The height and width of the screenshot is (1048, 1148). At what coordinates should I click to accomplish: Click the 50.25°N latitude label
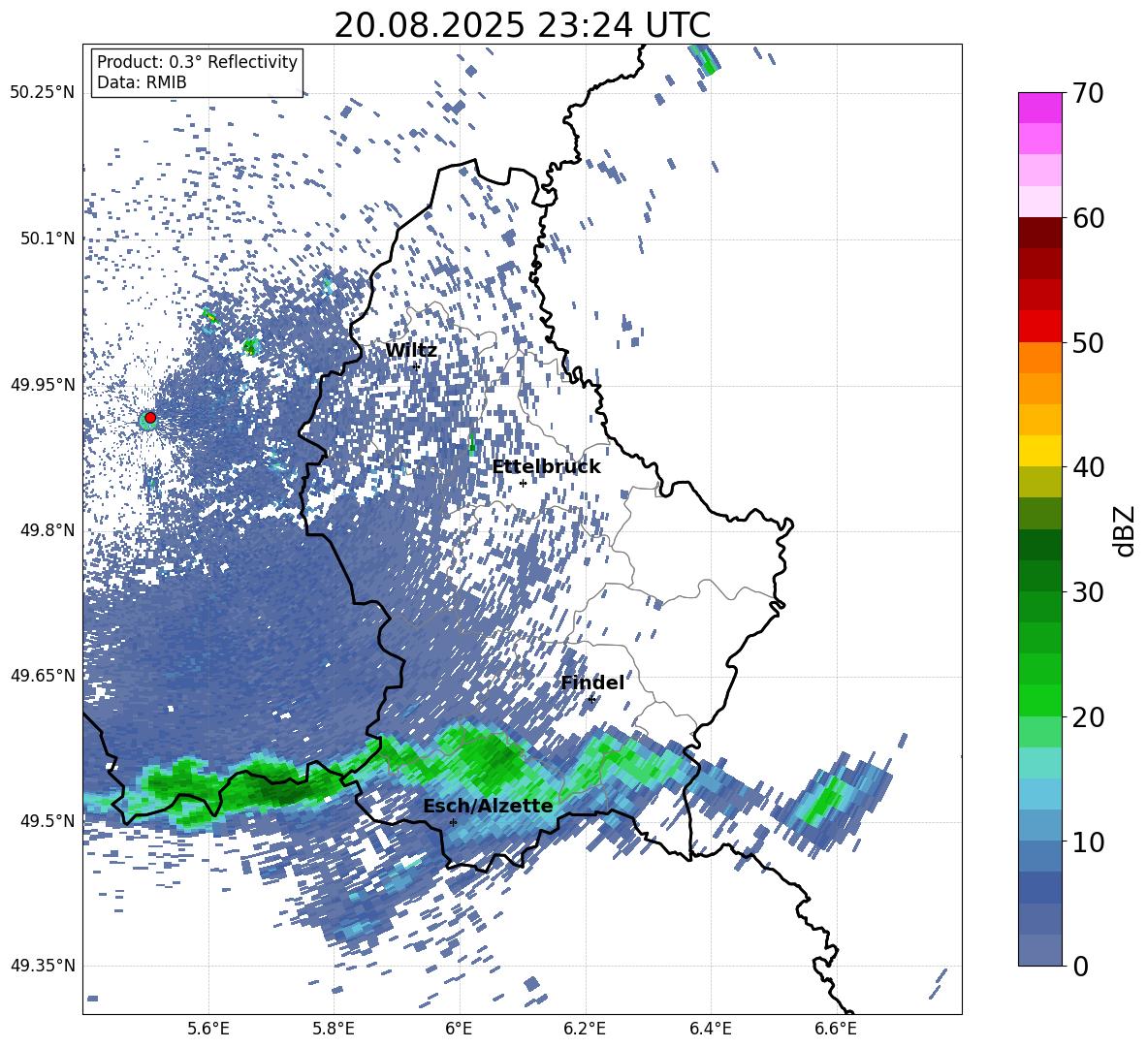pyautogui.click(x=43, y=93)
